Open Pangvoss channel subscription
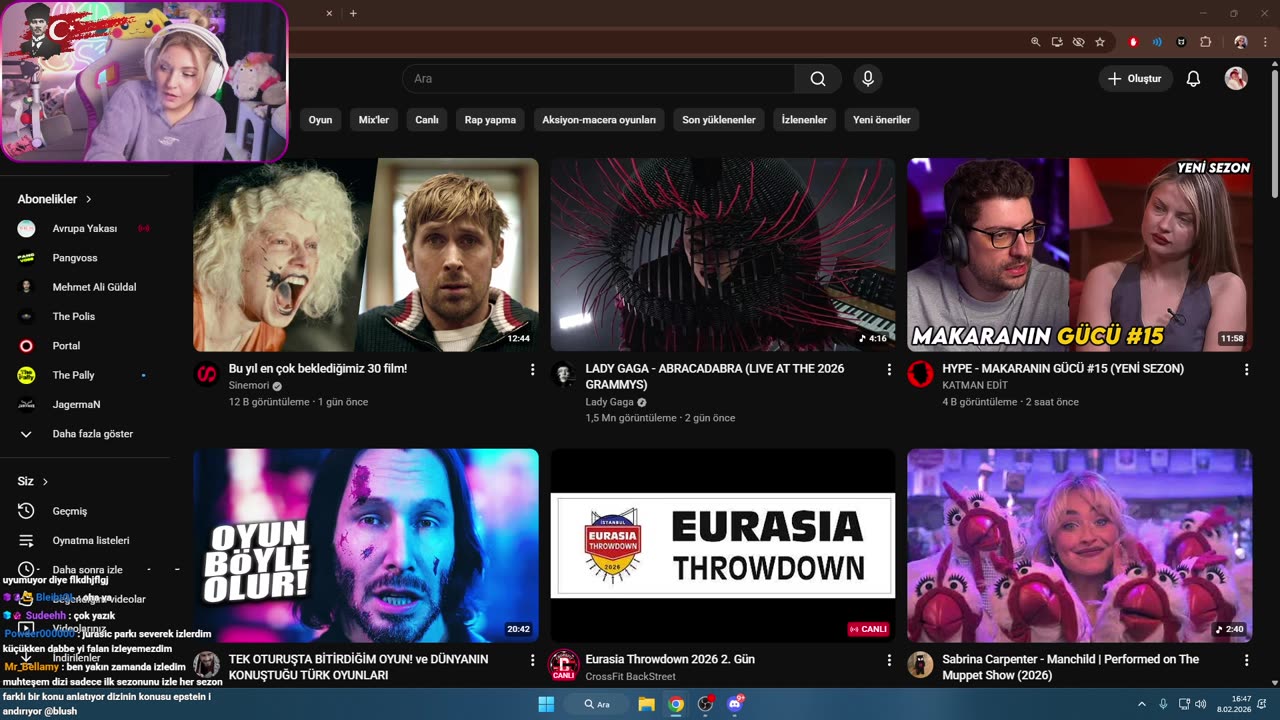Screen dimensions: 1280x720 pos(85,258)
